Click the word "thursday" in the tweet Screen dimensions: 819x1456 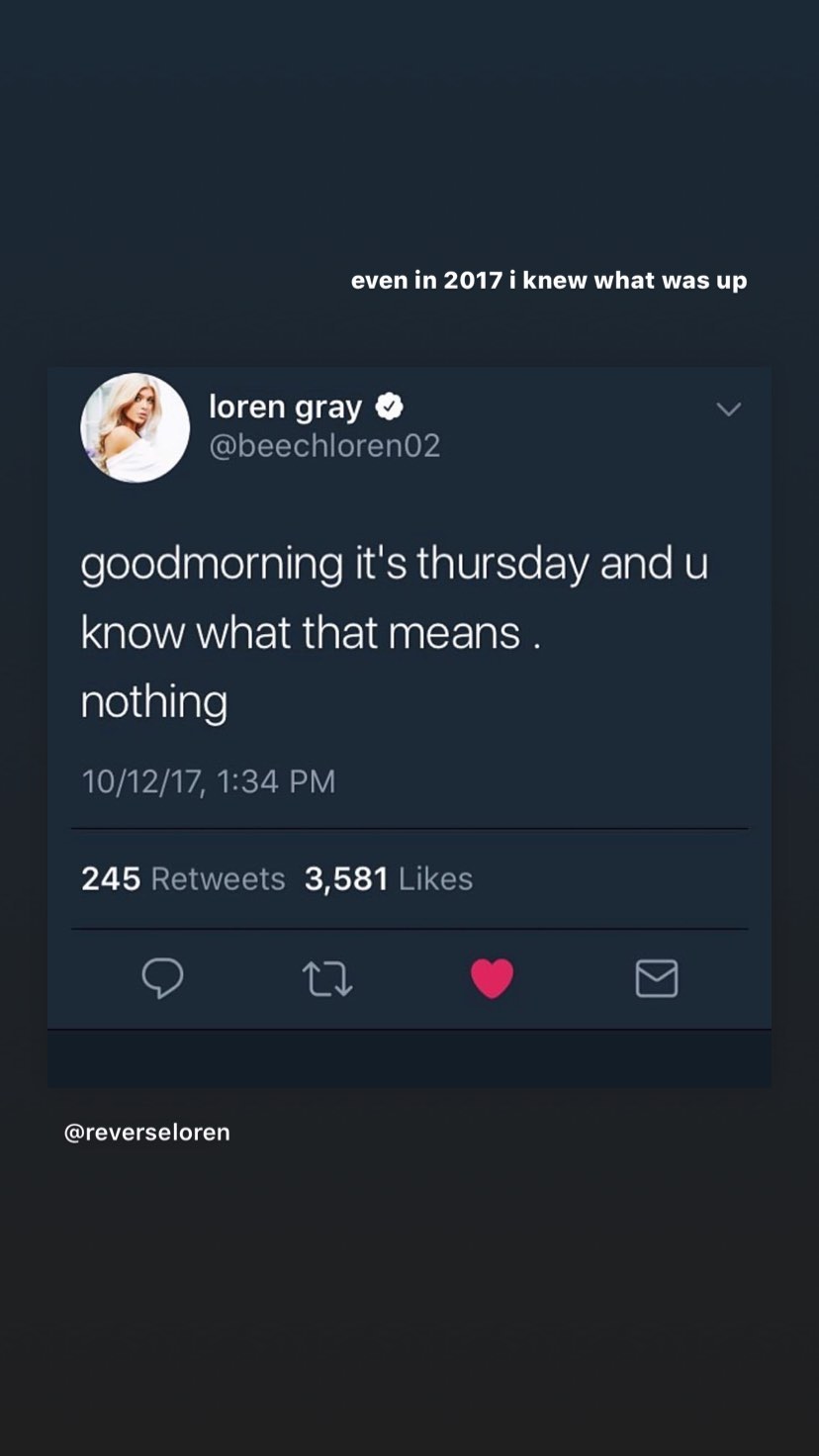click(x=501, y=563)
